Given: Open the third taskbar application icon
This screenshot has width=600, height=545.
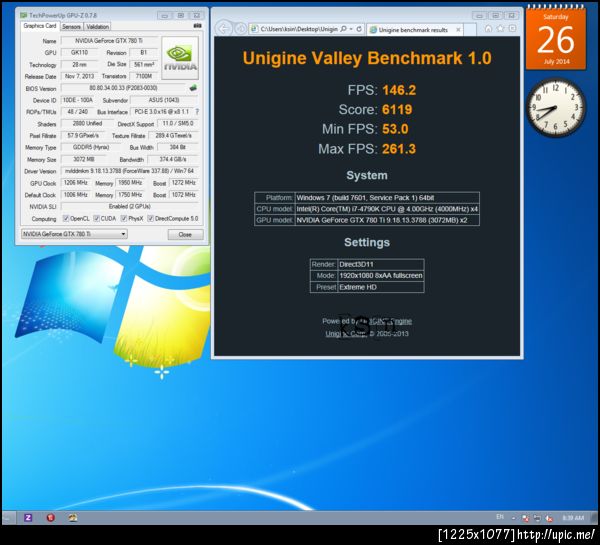Looking at the screenshot, I should pos(73,517).
